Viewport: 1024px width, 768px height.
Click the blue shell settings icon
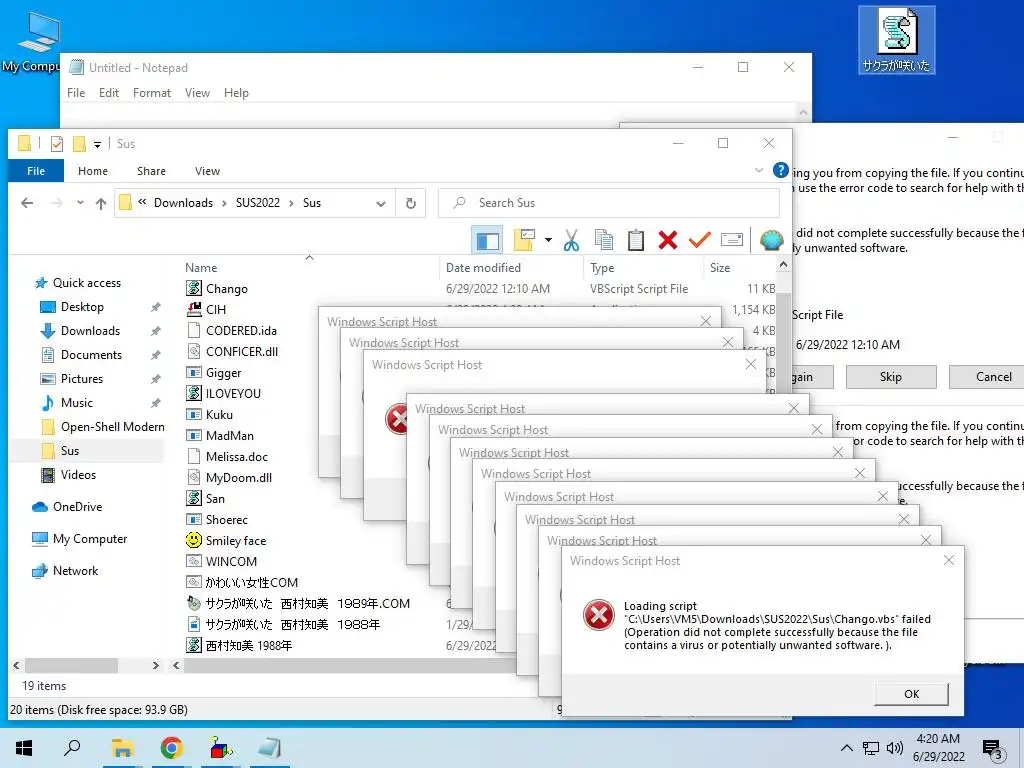771,240
